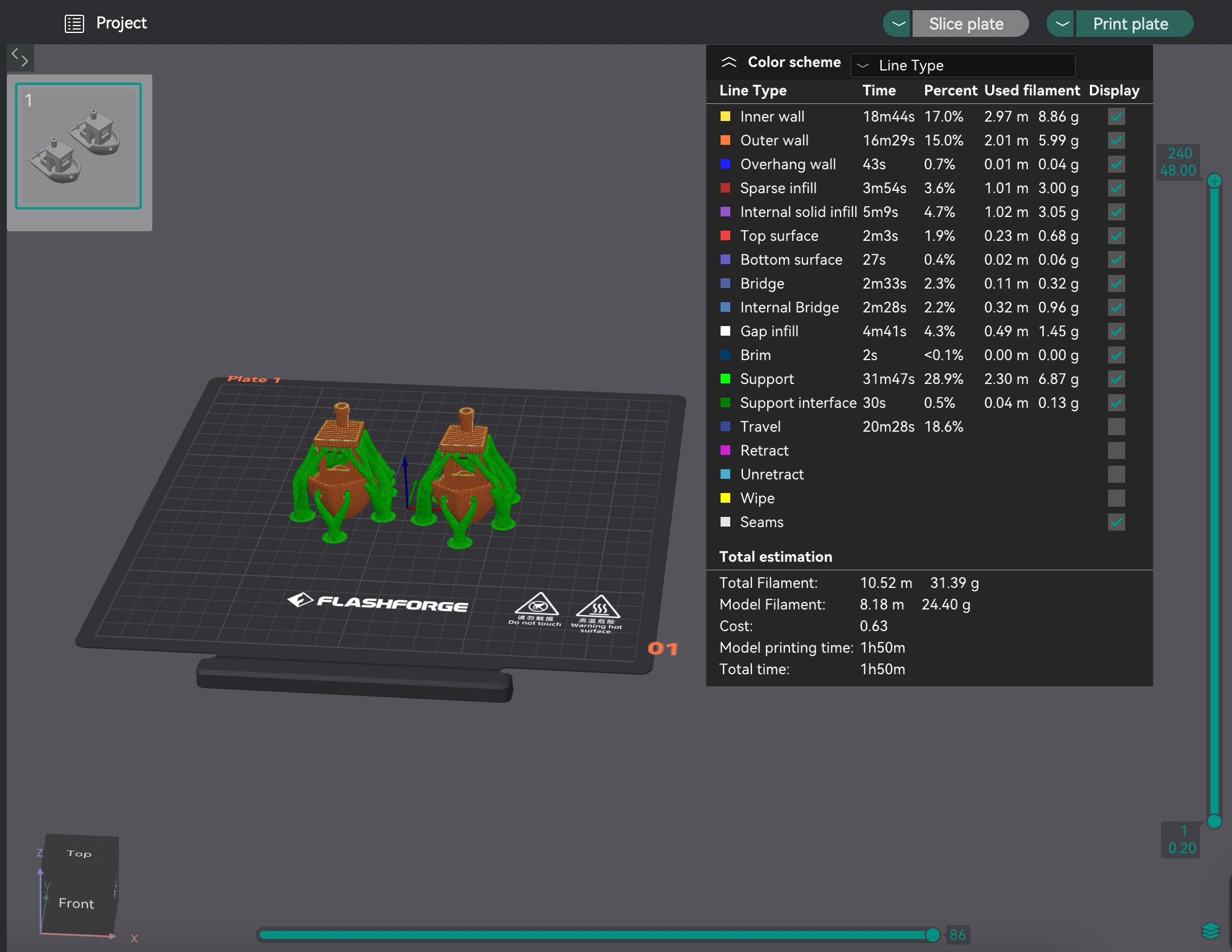Uncheck Seams display checkbox
This screenshot has height=952, width=1232.
click(1116, 522)
